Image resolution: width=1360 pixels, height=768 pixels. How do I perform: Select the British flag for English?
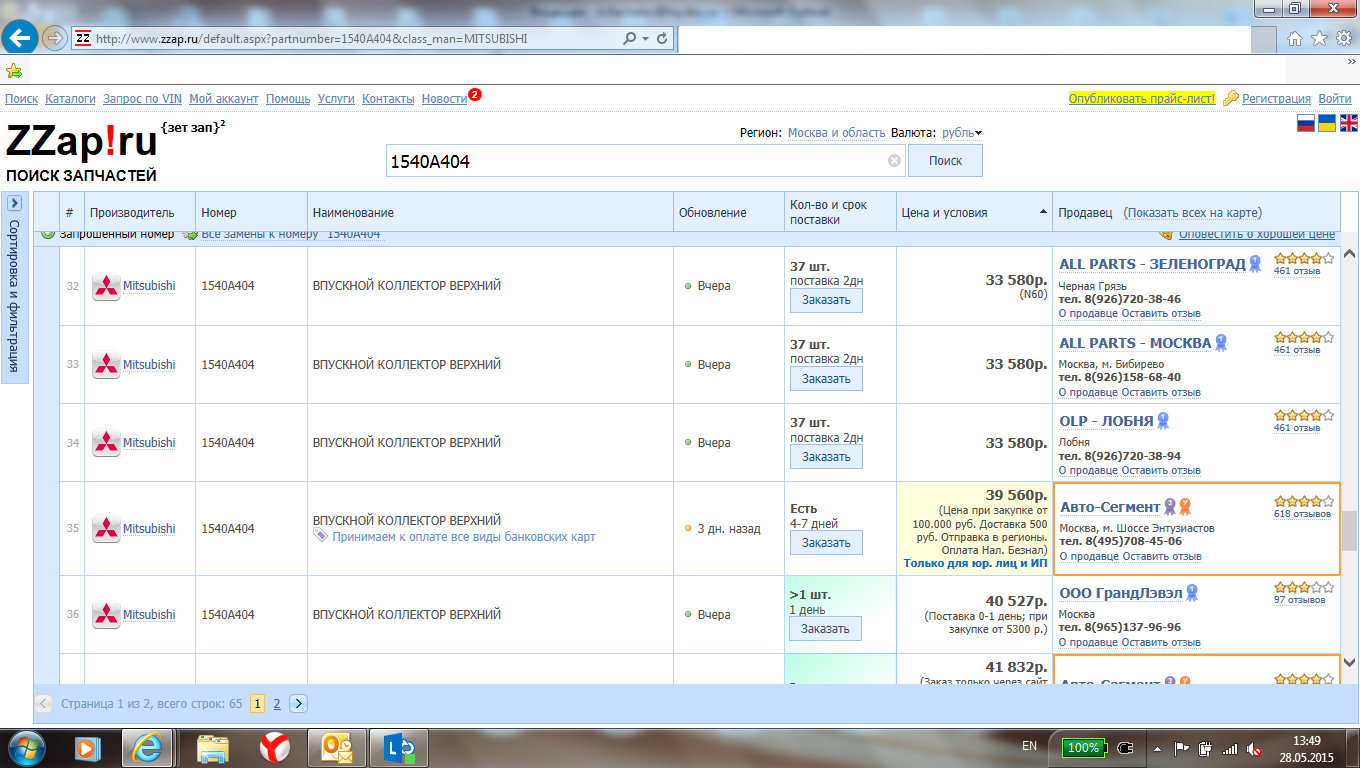(1349, 123)
